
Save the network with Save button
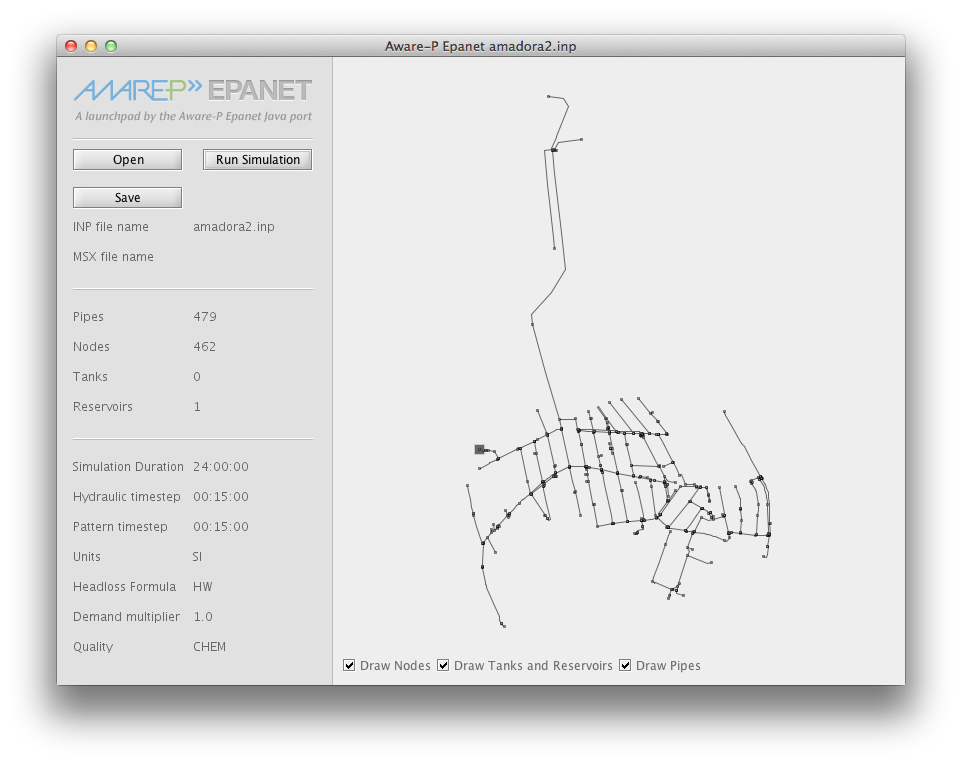point(128,198)
